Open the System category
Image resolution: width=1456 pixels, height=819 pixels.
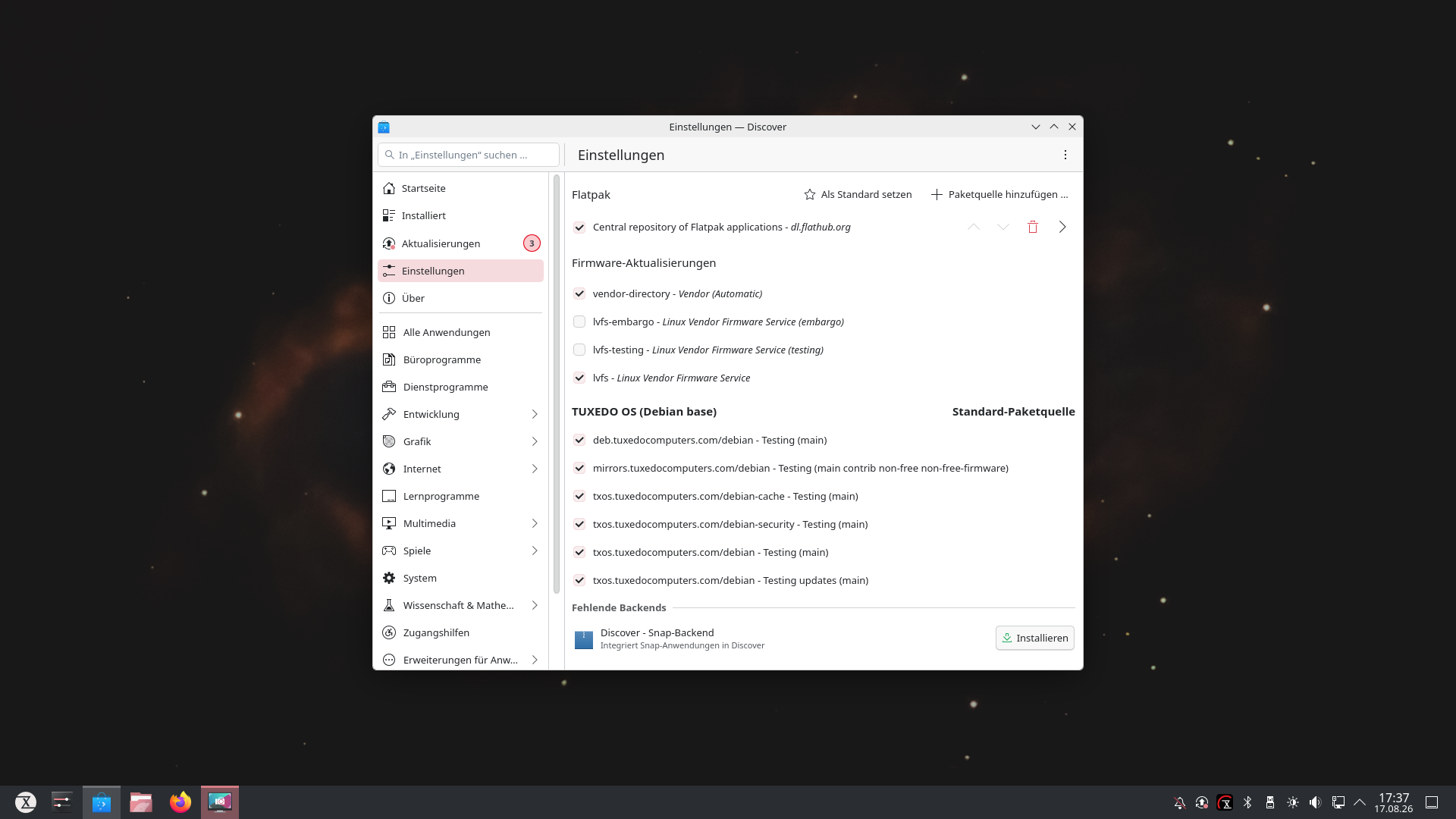(460, 578)
